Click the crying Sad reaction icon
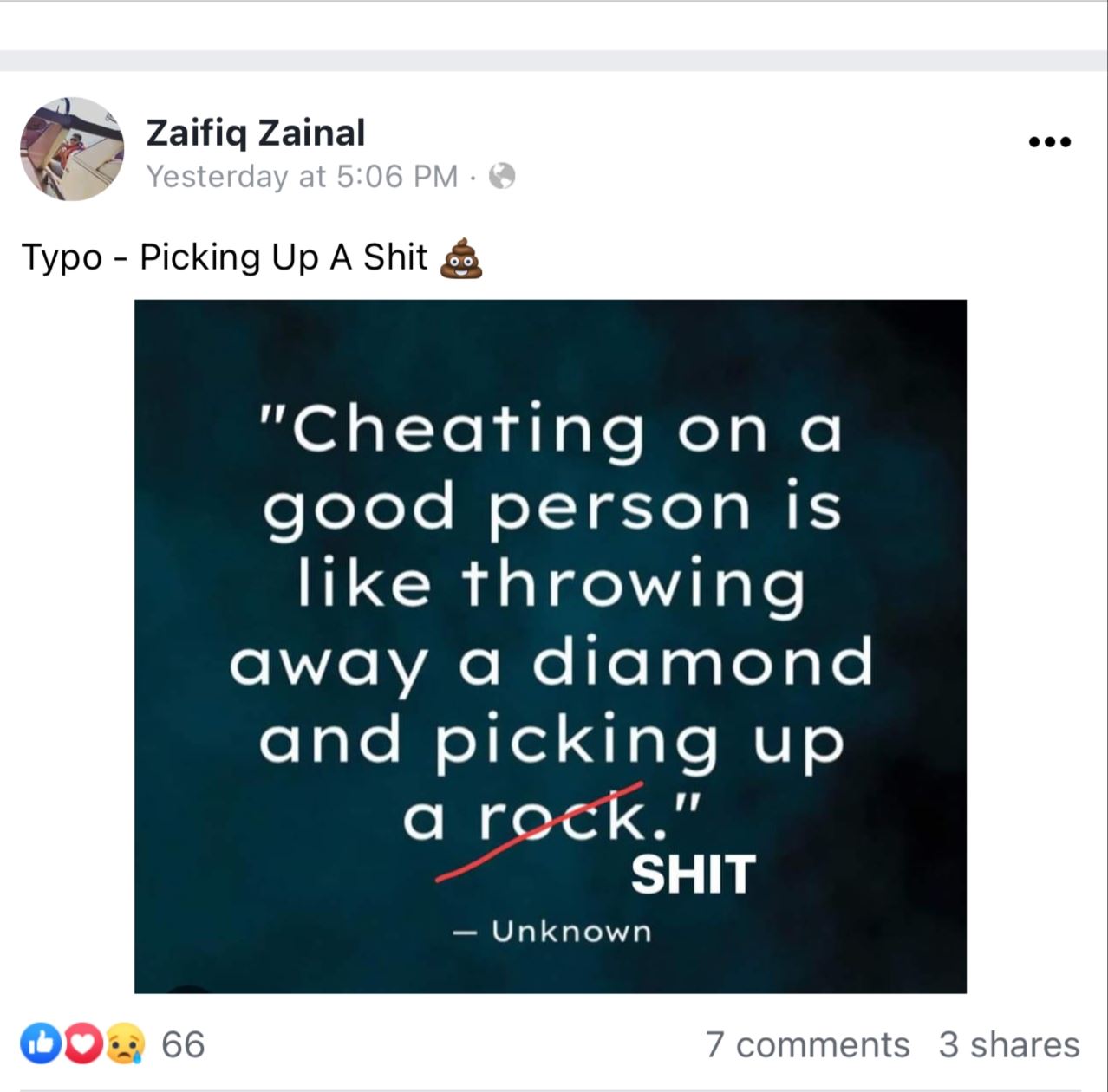 point(126,1044)
